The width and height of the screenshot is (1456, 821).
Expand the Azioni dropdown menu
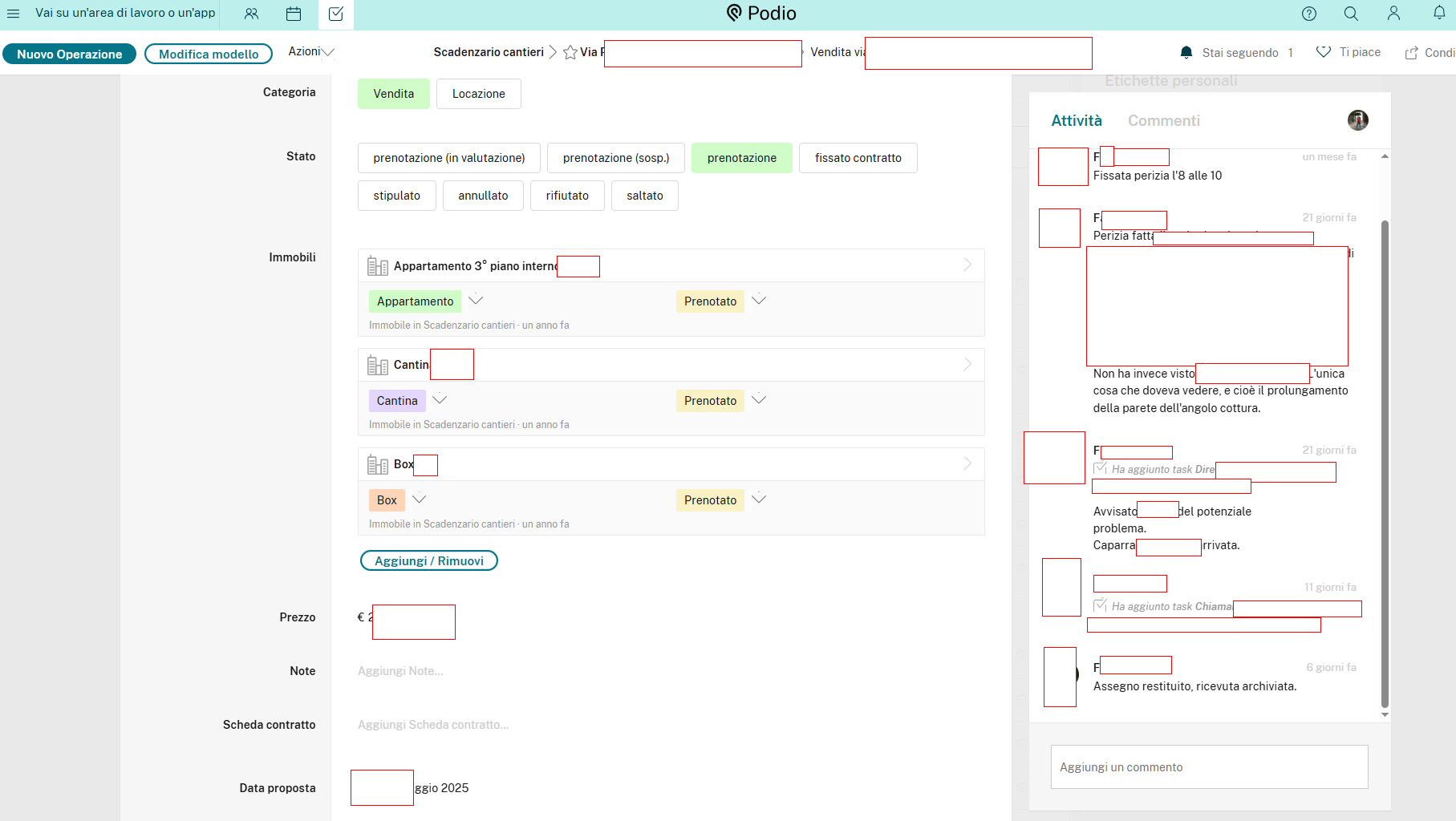(x=311, y=52)
